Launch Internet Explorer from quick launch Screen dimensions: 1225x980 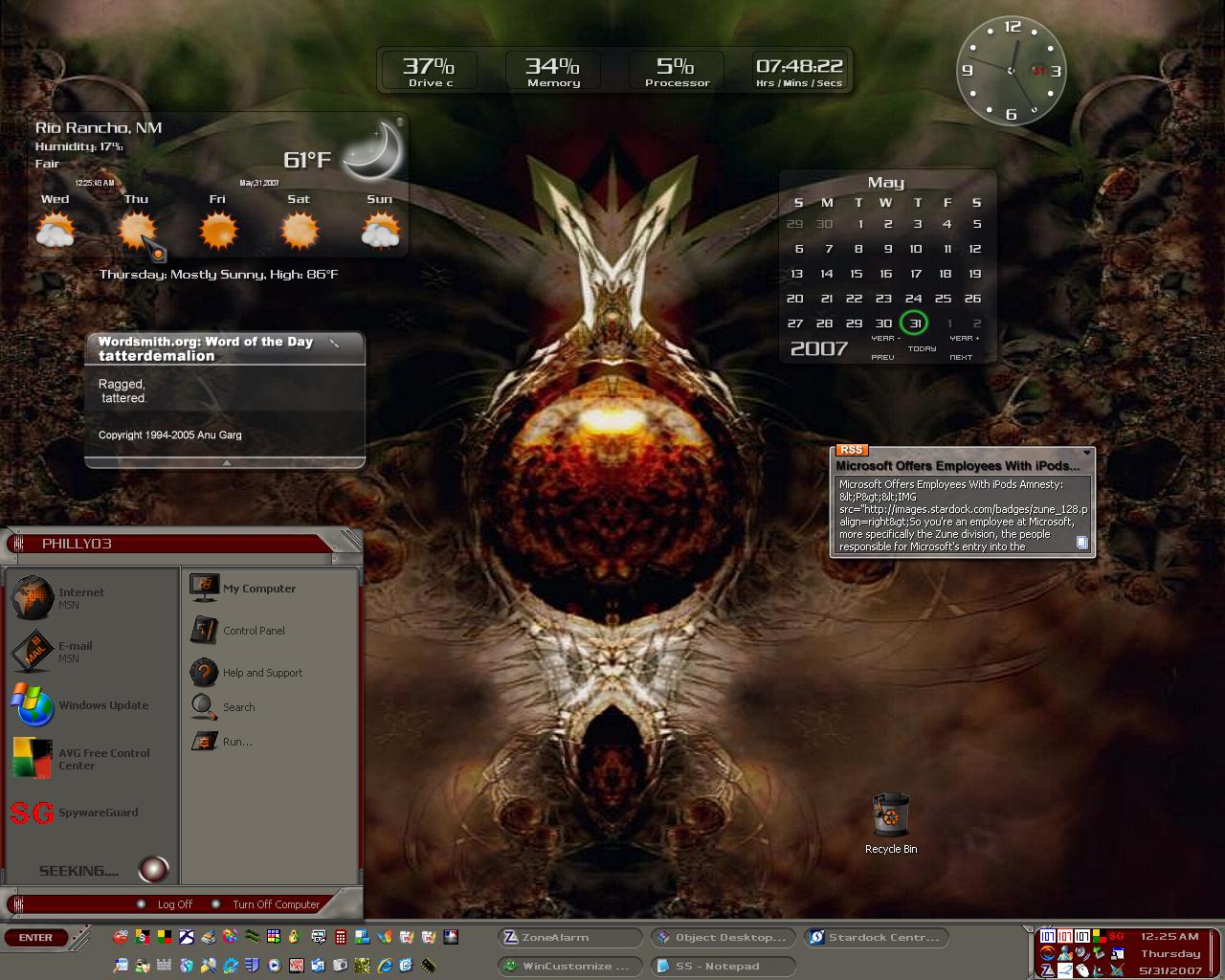coord(385,966)
